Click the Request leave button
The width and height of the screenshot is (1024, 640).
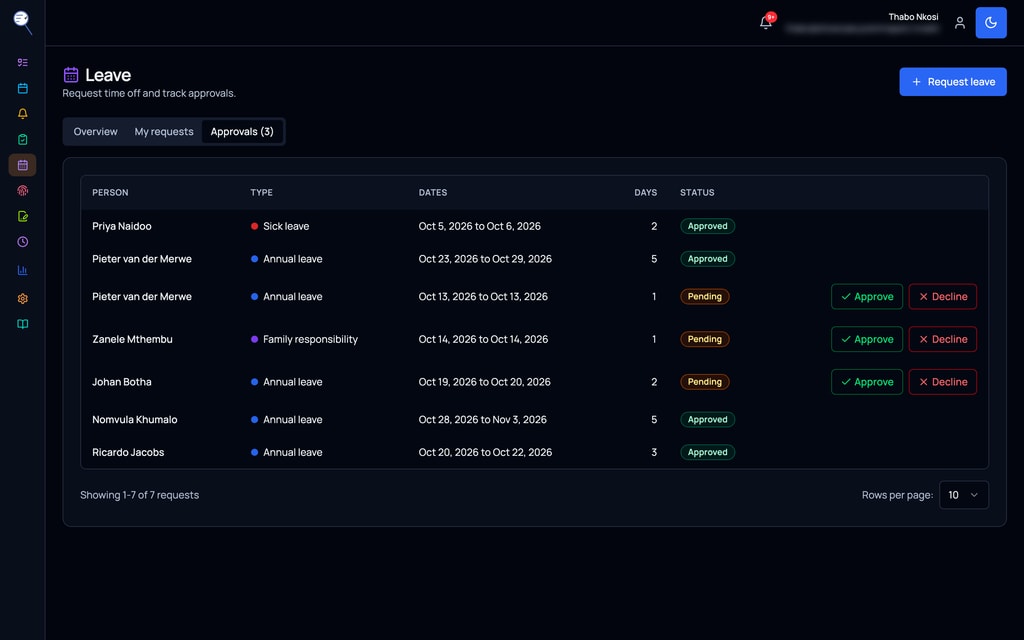coord(953,82)
